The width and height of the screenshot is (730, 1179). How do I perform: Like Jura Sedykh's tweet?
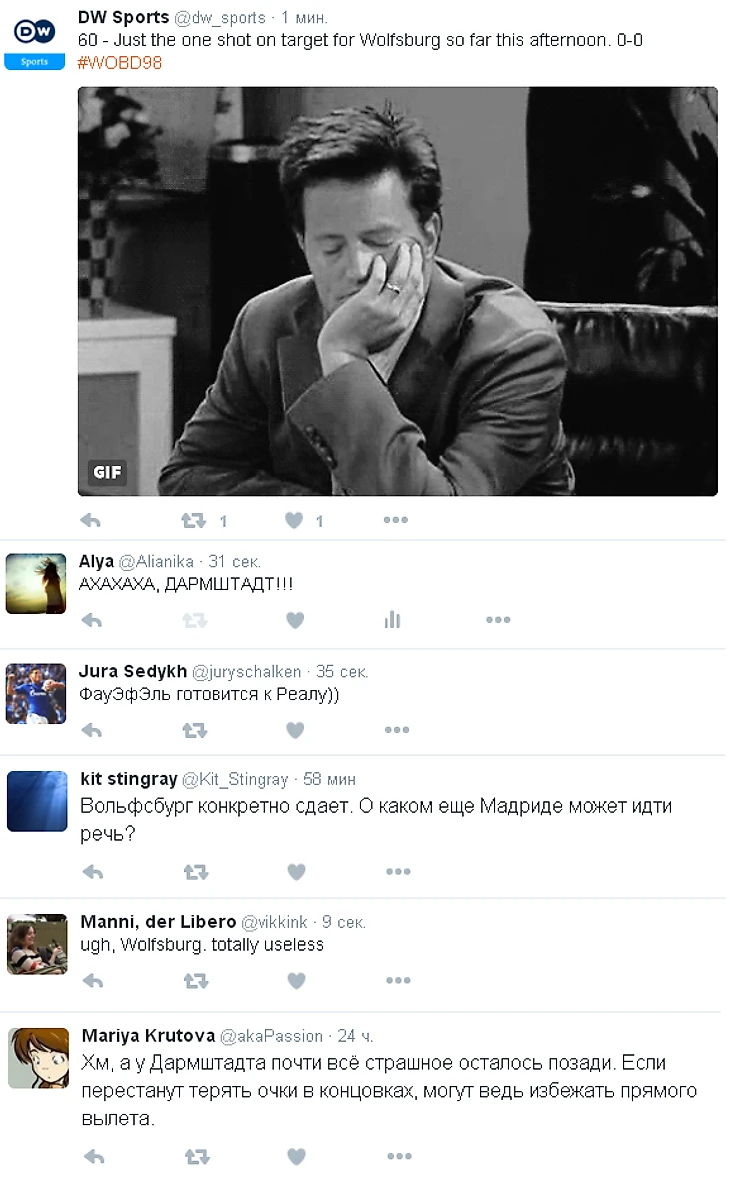295,730
